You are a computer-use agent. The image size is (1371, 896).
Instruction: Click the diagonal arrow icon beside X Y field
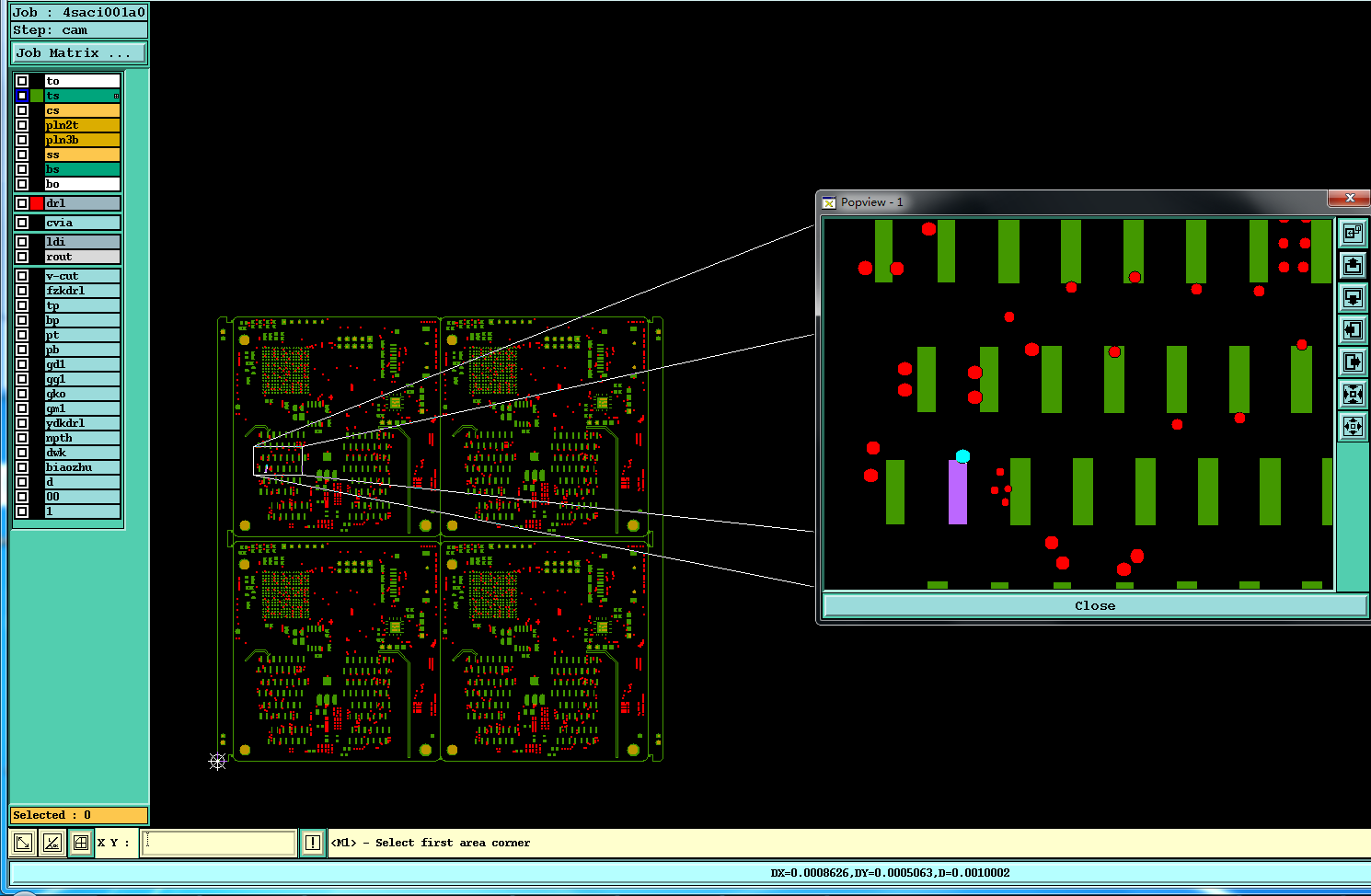[23, 843]
